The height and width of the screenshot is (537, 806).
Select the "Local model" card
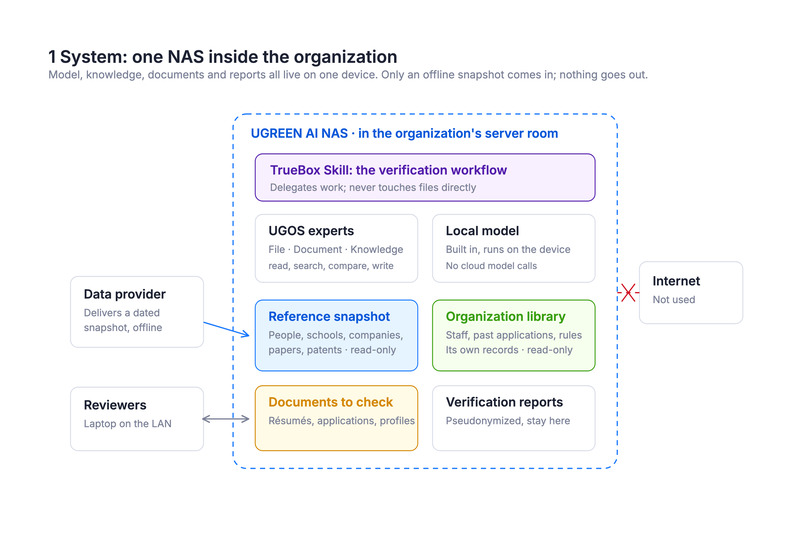514,248
